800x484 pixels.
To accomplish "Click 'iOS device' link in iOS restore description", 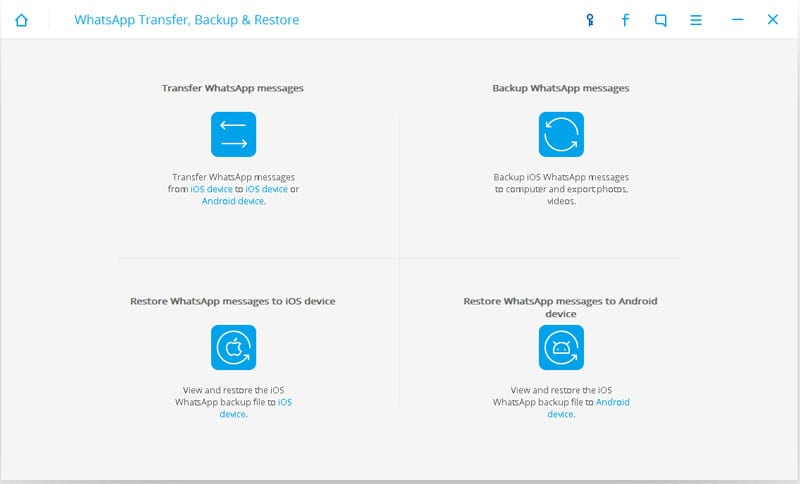I will pos(256,408).
